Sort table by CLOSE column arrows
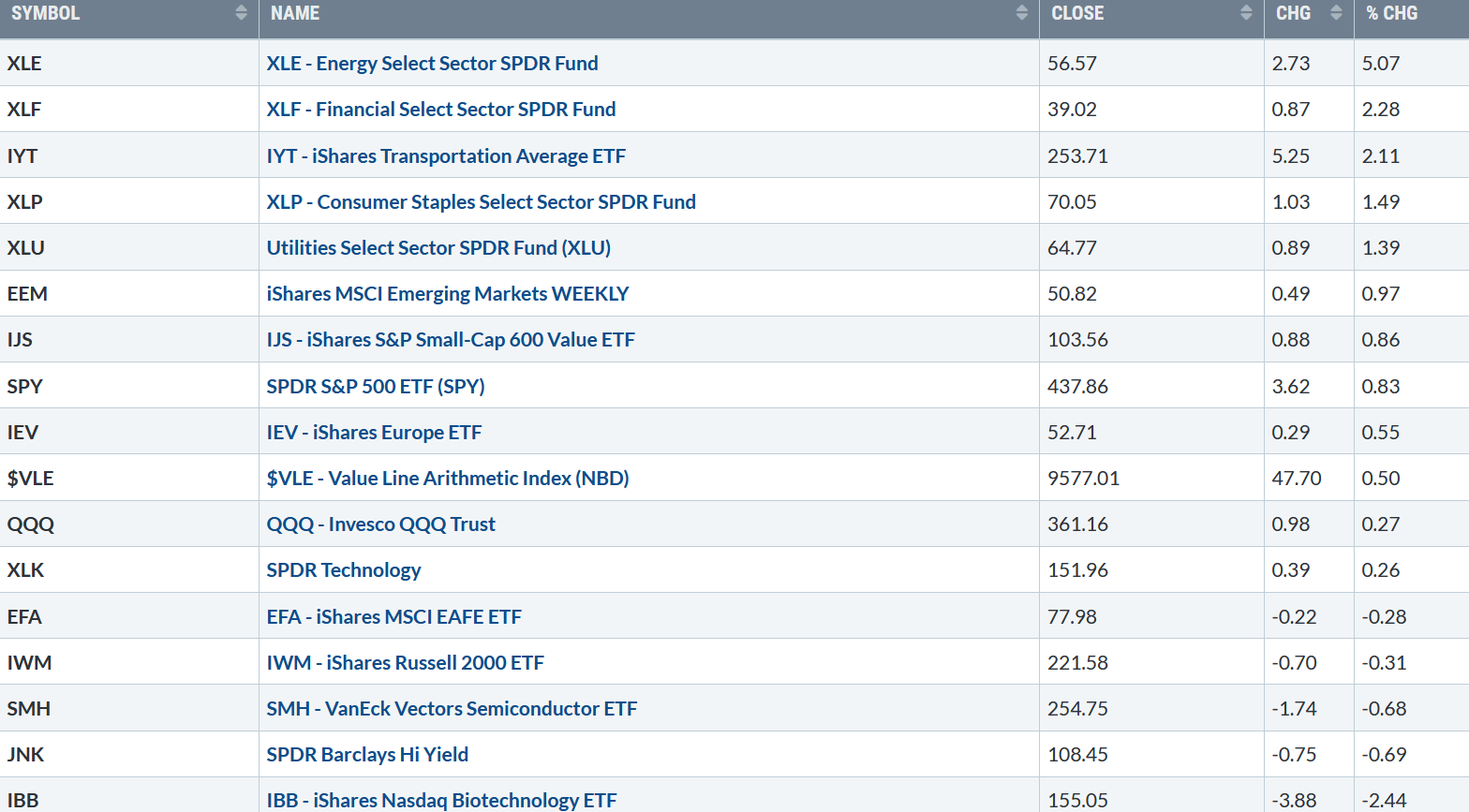Viewport: 1469px width, 812px height. pos(1245,13)
